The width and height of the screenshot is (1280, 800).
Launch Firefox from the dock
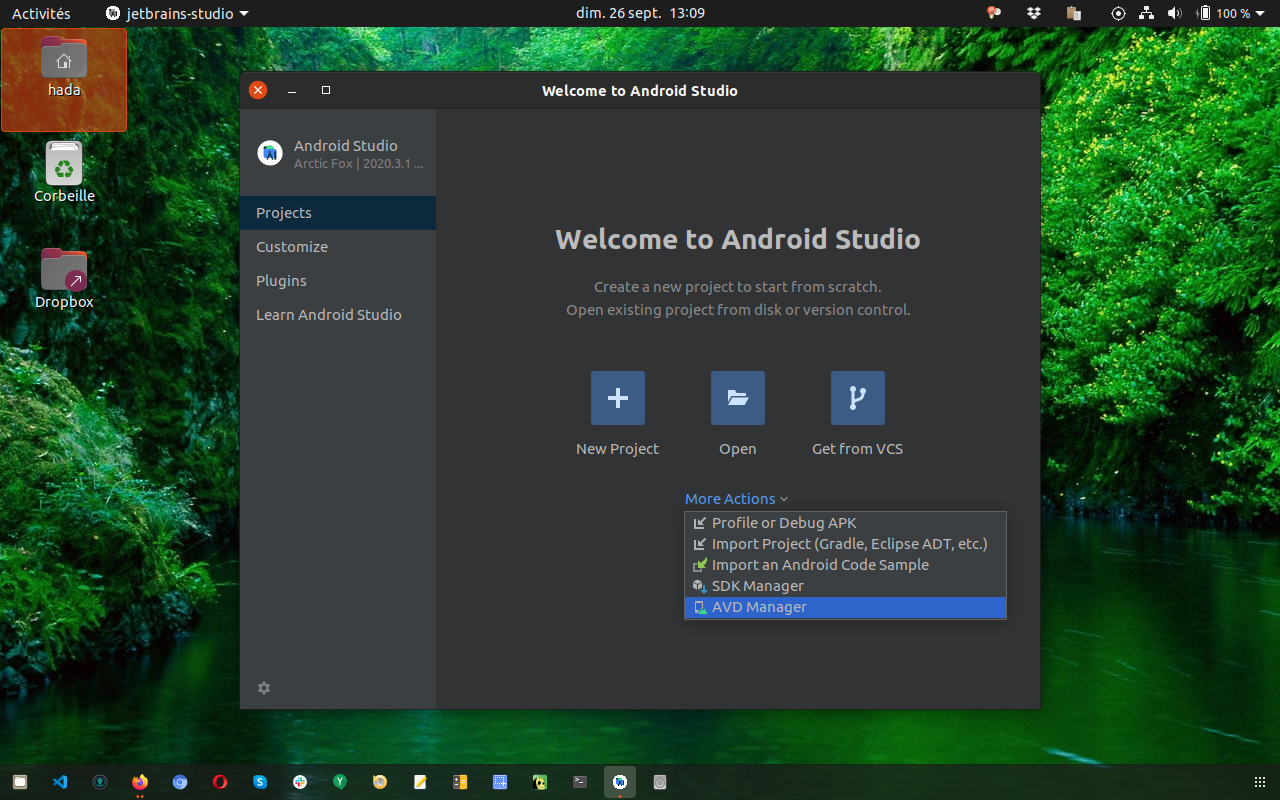pyautogui.click(x=140, y=782)
